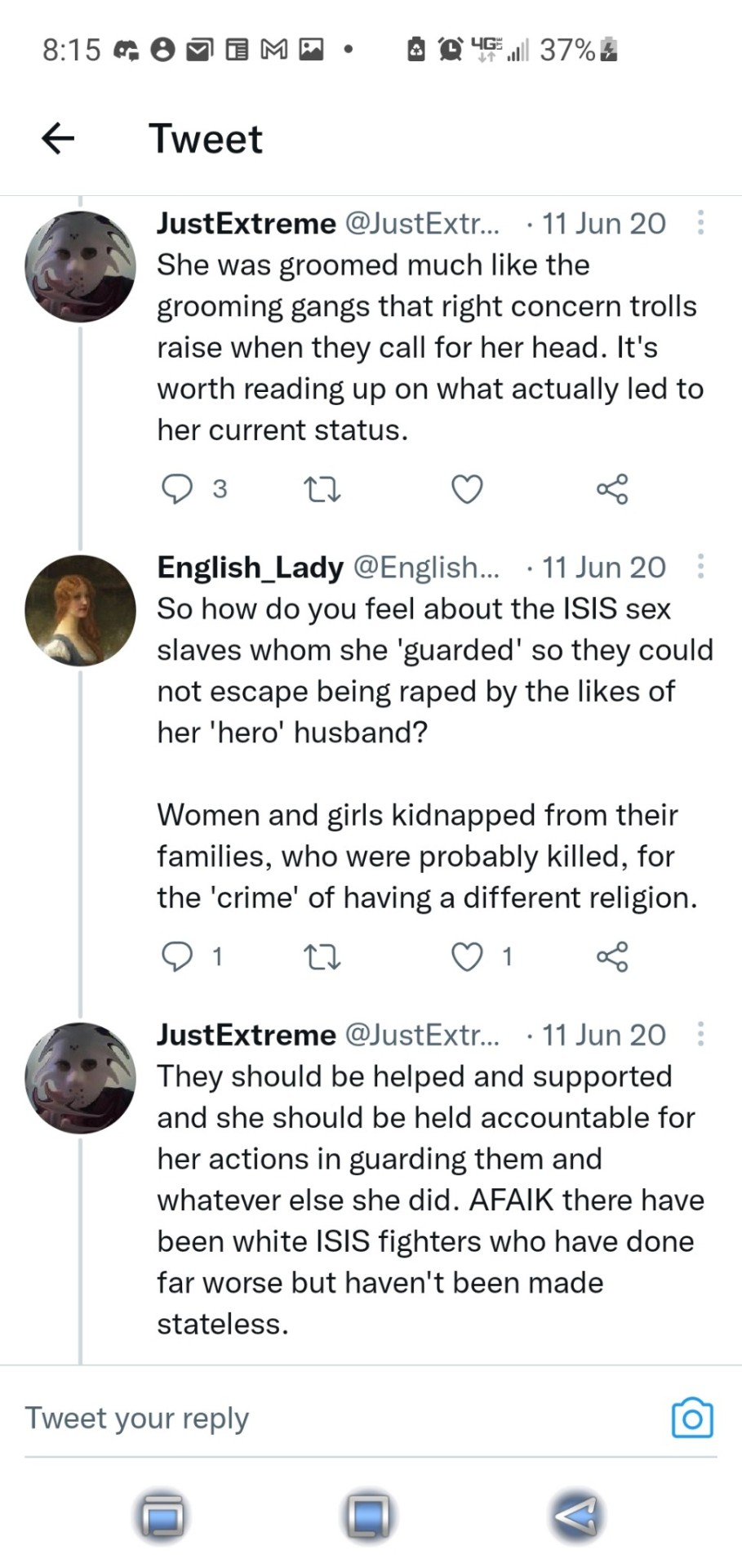The height and width of the screenshot is (1568, 742).
Task: Open reply on English_Lady's tweet
Action: click(177, 956)
